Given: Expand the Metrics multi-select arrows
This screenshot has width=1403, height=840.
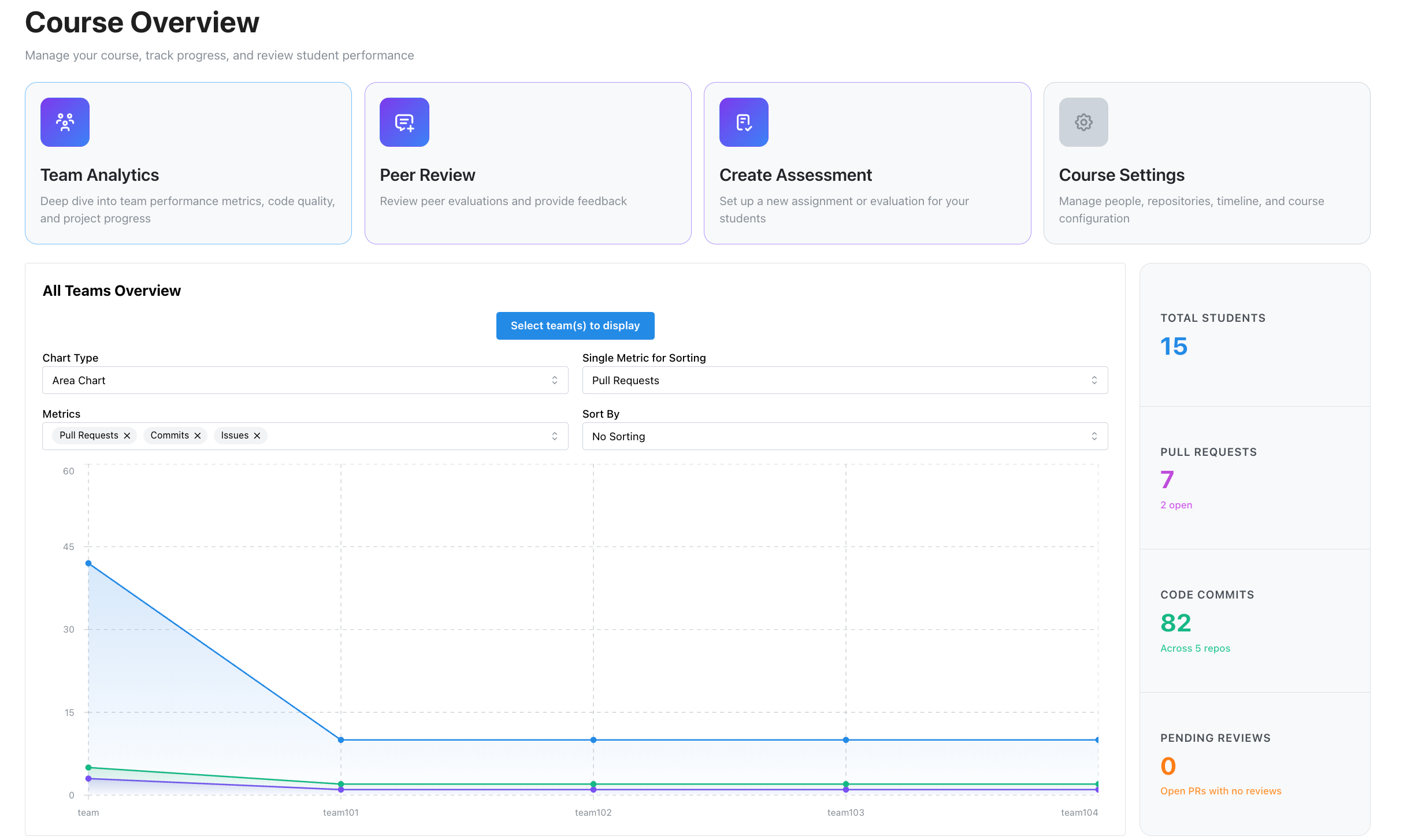Looking at the screenshot, I should (555, 436).
